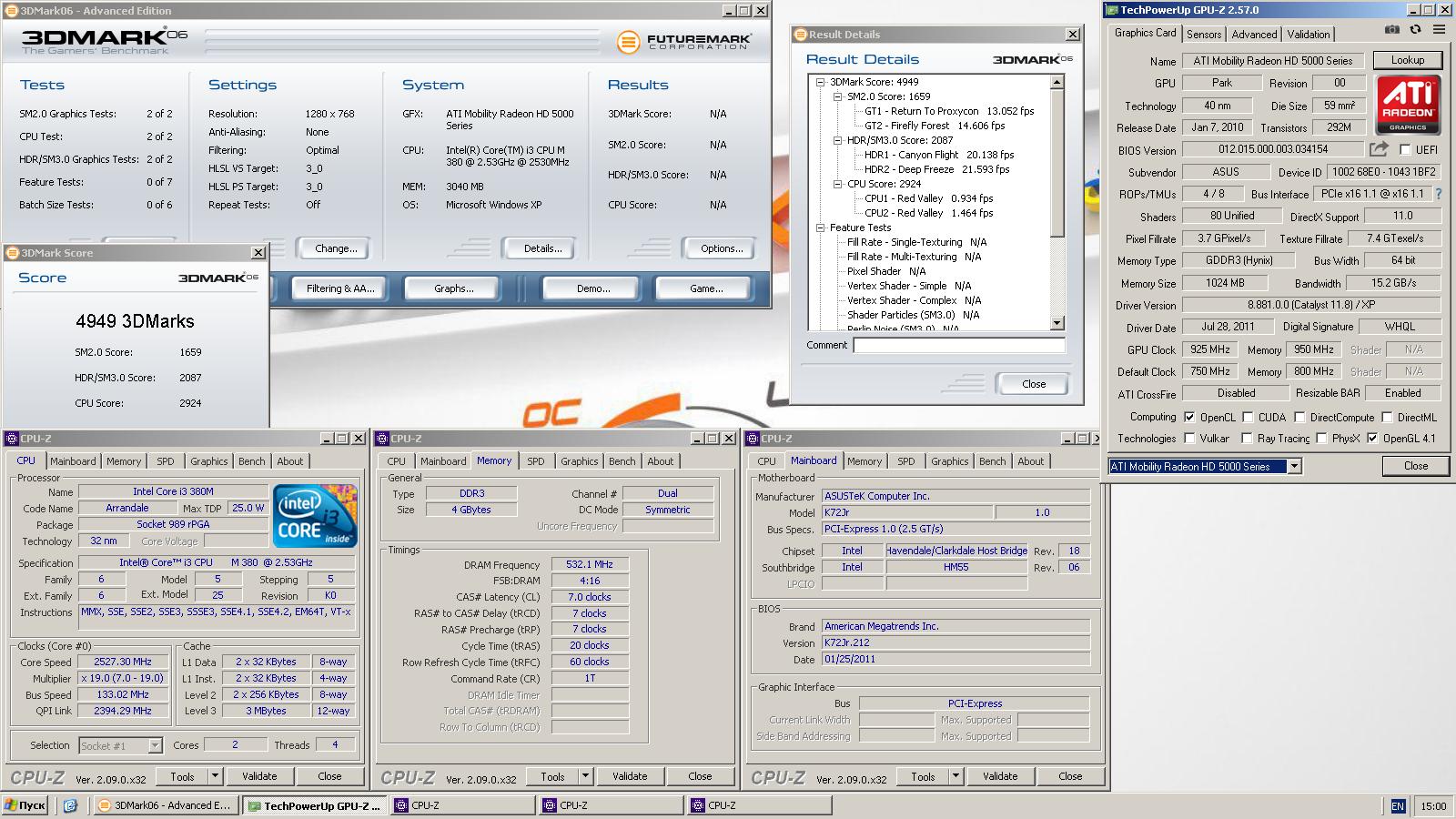Toggle the OpenGL 4.1 checkbox
Viewport: 1456px width, 819px height.
click(1372, 438)
